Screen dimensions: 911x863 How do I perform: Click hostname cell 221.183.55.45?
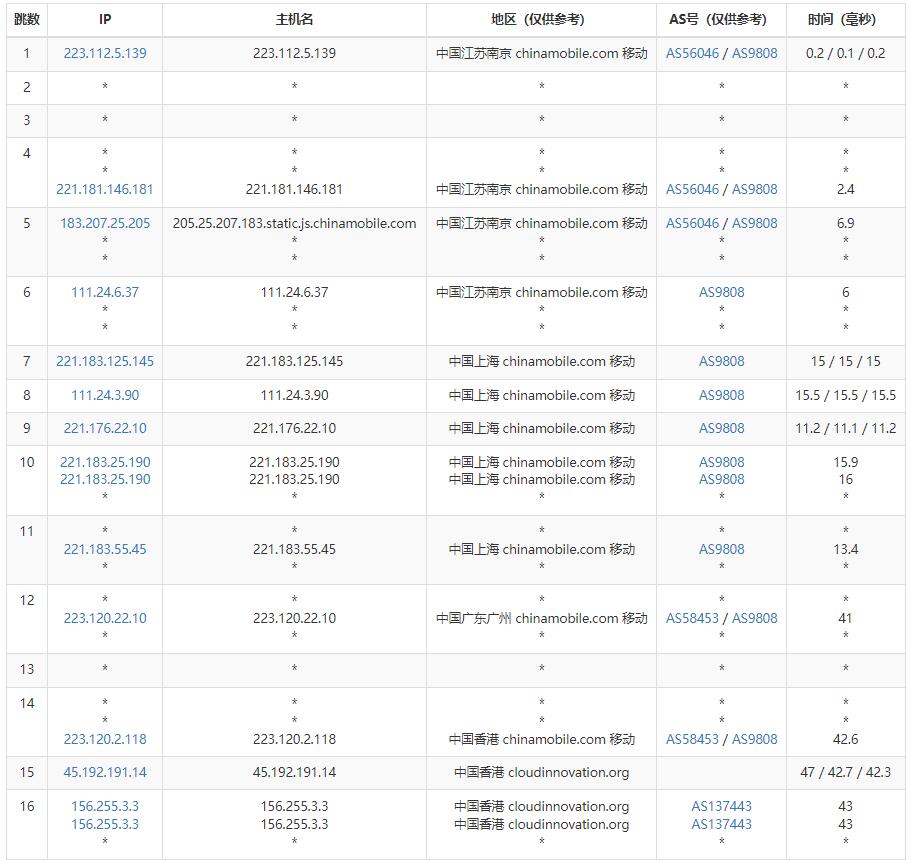click(294, 549)
